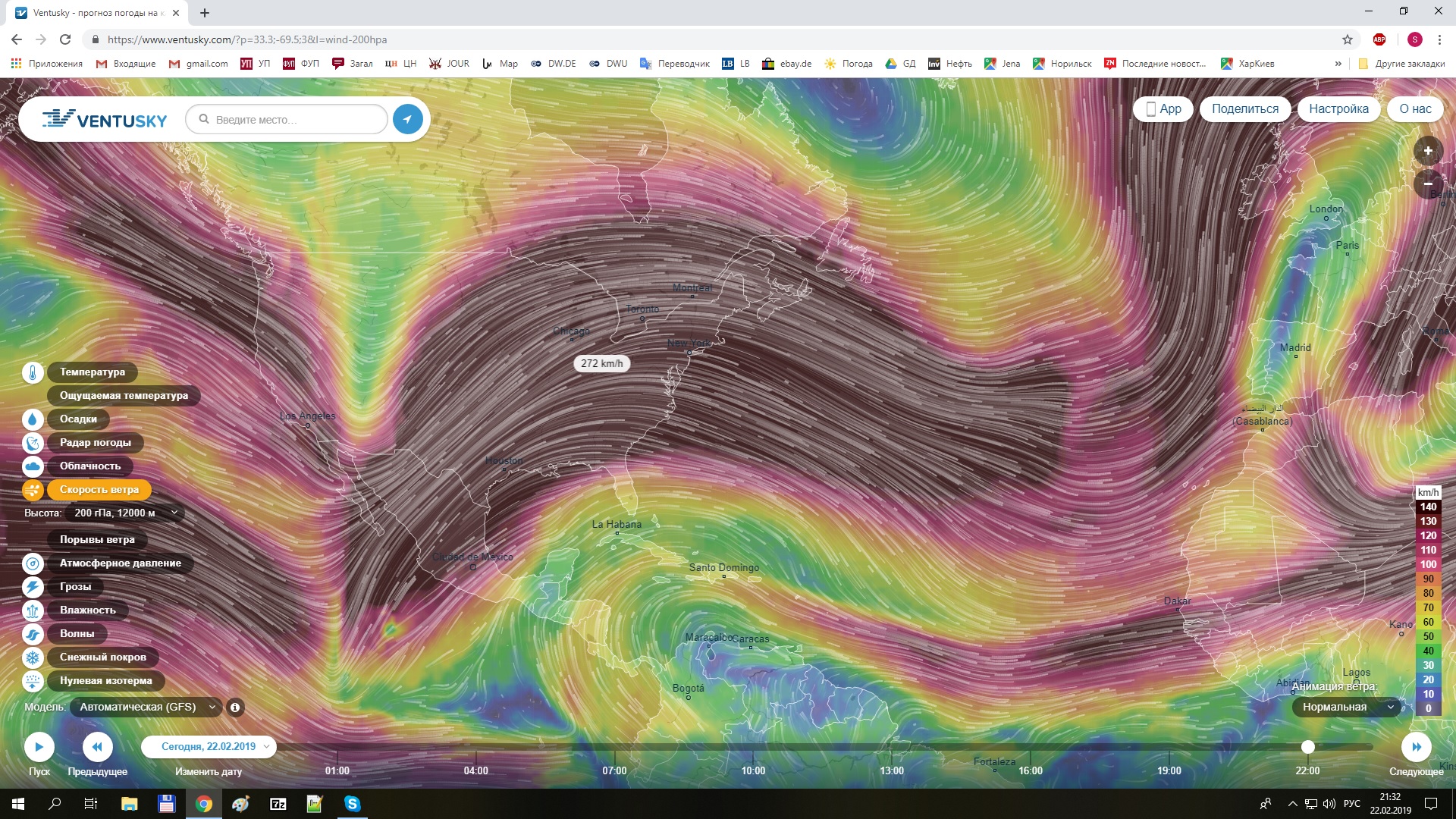Go to Следующее next time step
This screenshot has width=1456, height=819.
pyautogui.click(x=1416, y=747)
